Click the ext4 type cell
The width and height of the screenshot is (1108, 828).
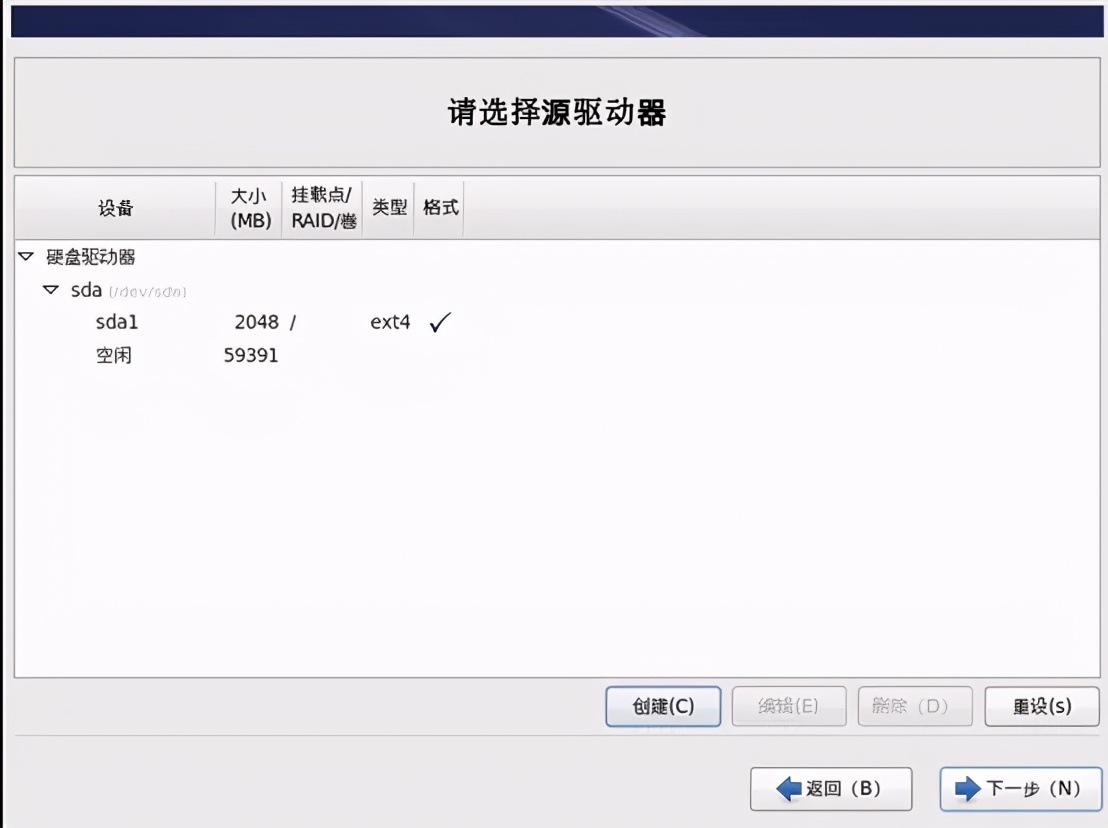[x=390, y=322]
